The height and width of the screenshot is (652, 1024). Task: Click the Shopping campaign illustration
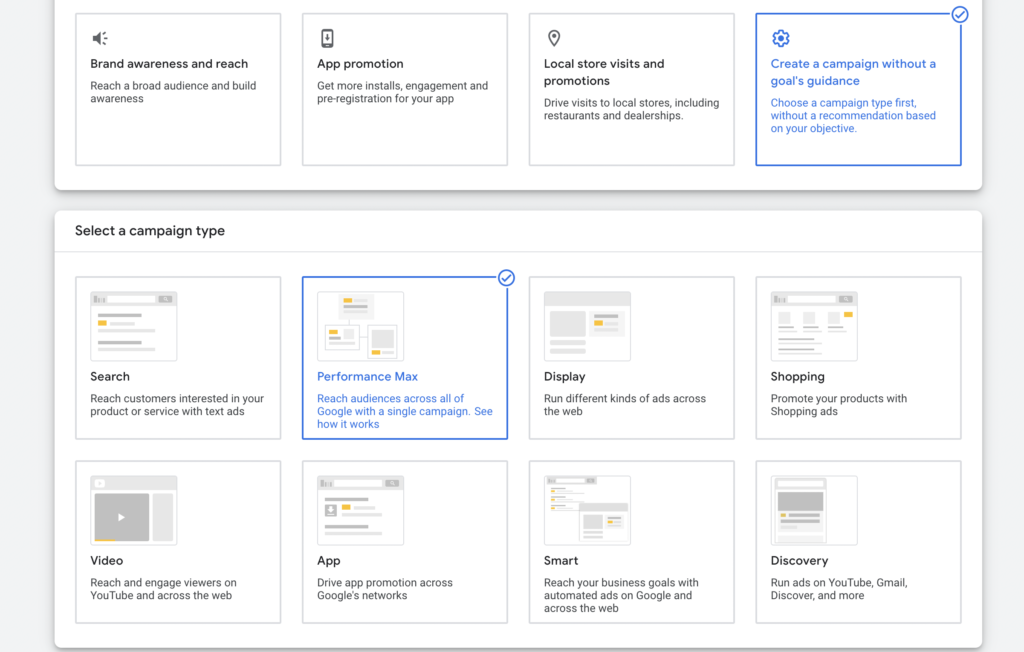click(814, 326)
